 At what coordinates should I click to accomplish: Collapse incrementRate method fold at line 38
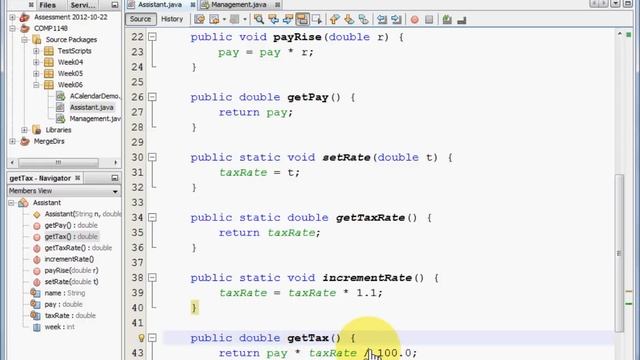pyautogui.click(x=152, y=278)
